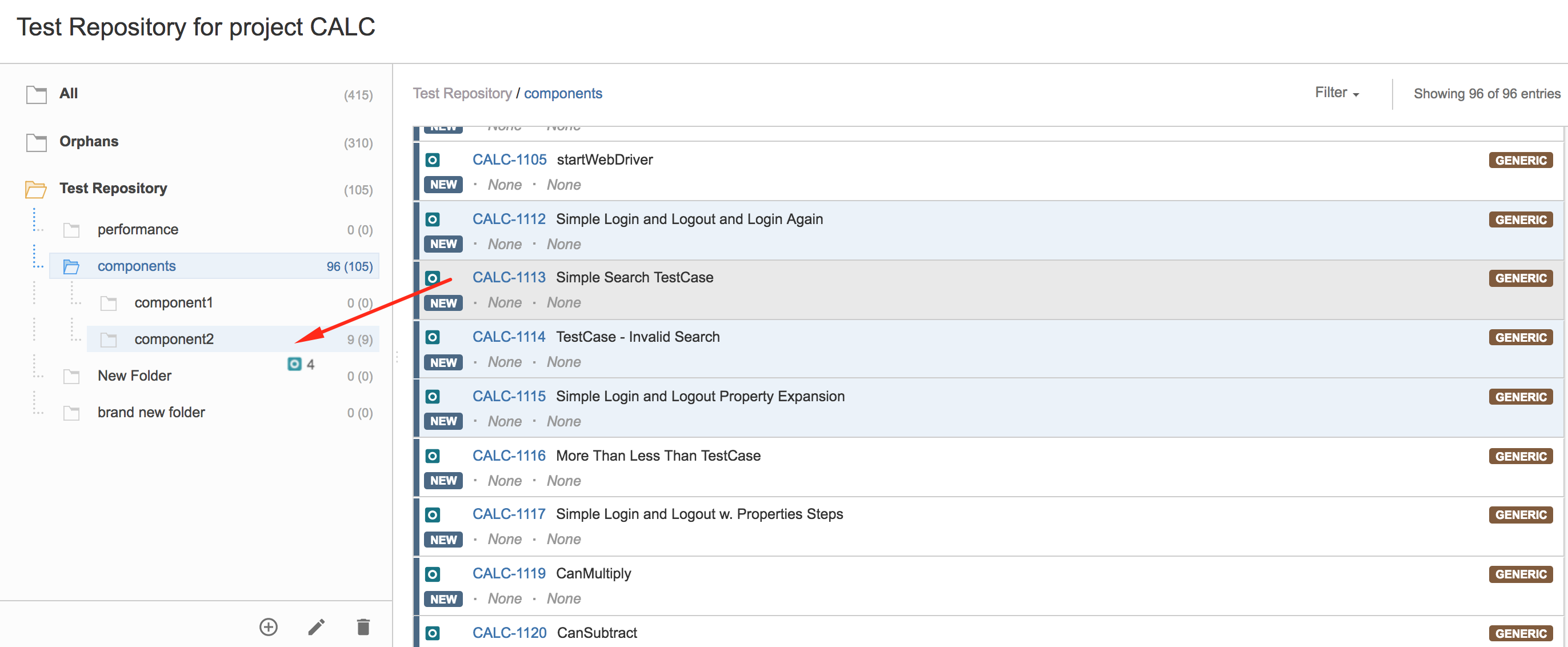This screenshot has width=1568, height=647.
Task: Click 'Showing 96 of 96 entries' text
Action: click(1487, 94)
